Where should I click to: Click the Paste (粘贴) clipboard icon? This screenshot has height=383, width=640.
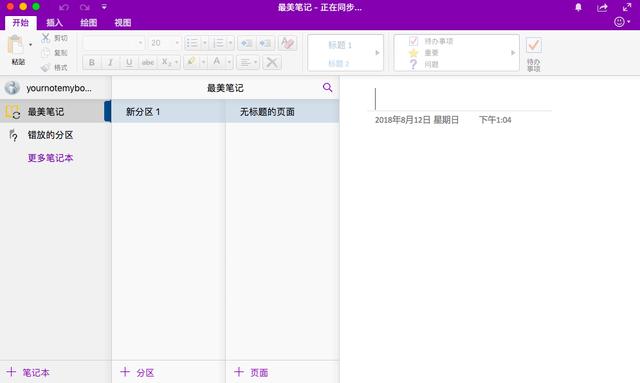click(x=16, y=45)
